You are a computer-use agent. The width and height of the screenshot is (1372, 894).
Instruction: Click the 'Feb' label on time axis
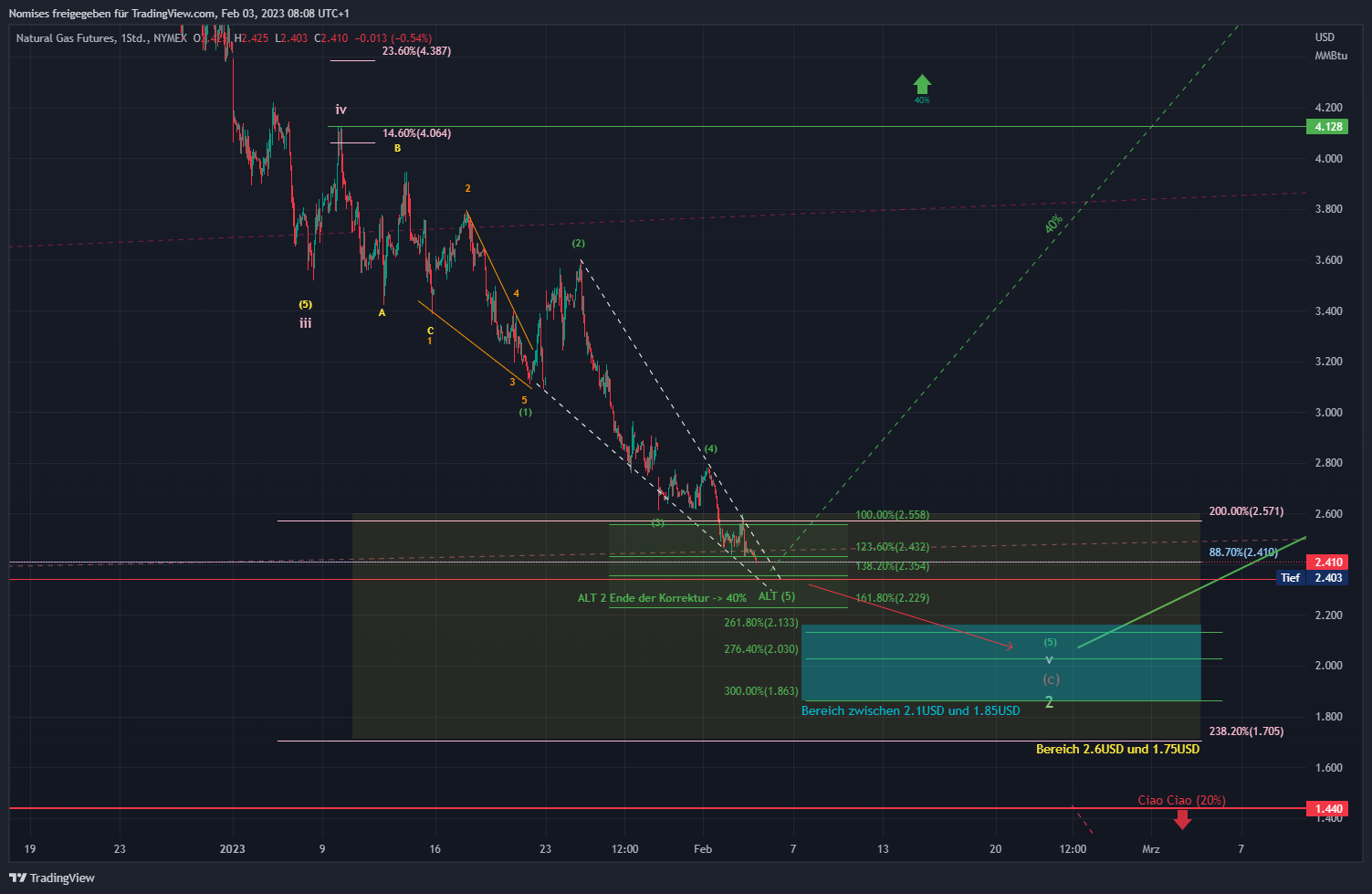point(703,849)
